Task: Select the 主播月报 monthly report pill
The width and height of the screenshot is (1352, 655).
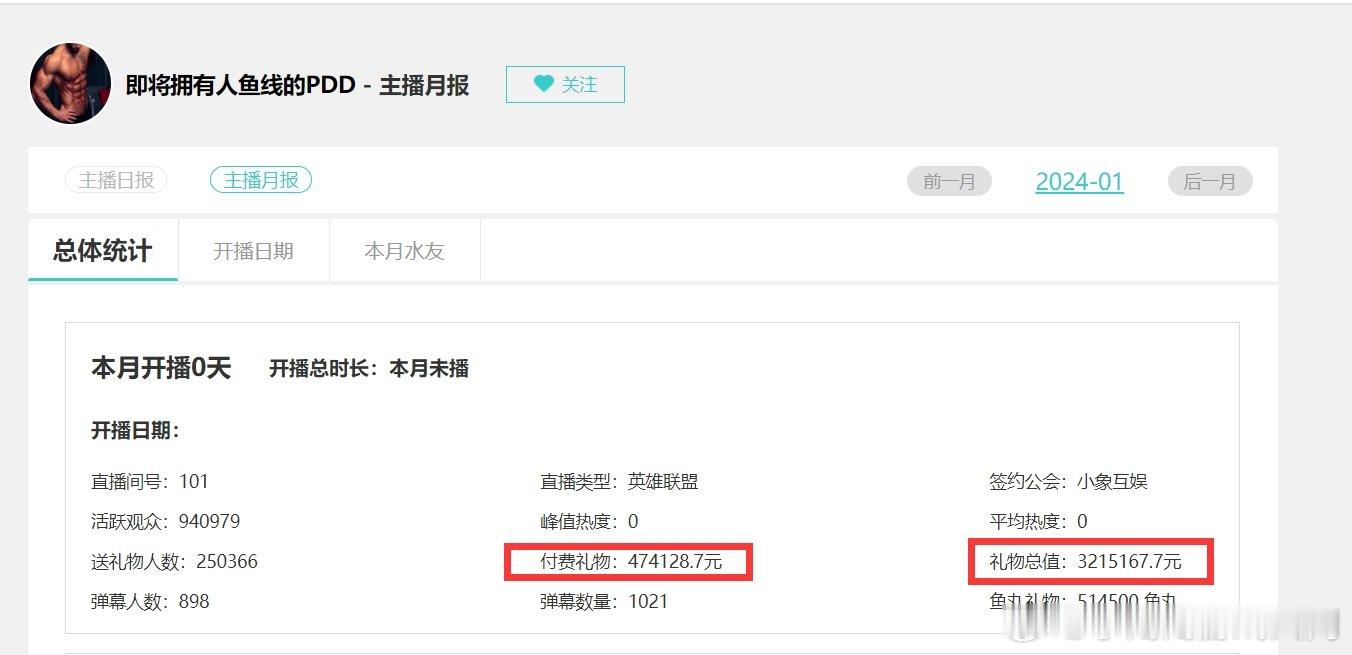Action: pyautogui.click(x=261, y=180)
